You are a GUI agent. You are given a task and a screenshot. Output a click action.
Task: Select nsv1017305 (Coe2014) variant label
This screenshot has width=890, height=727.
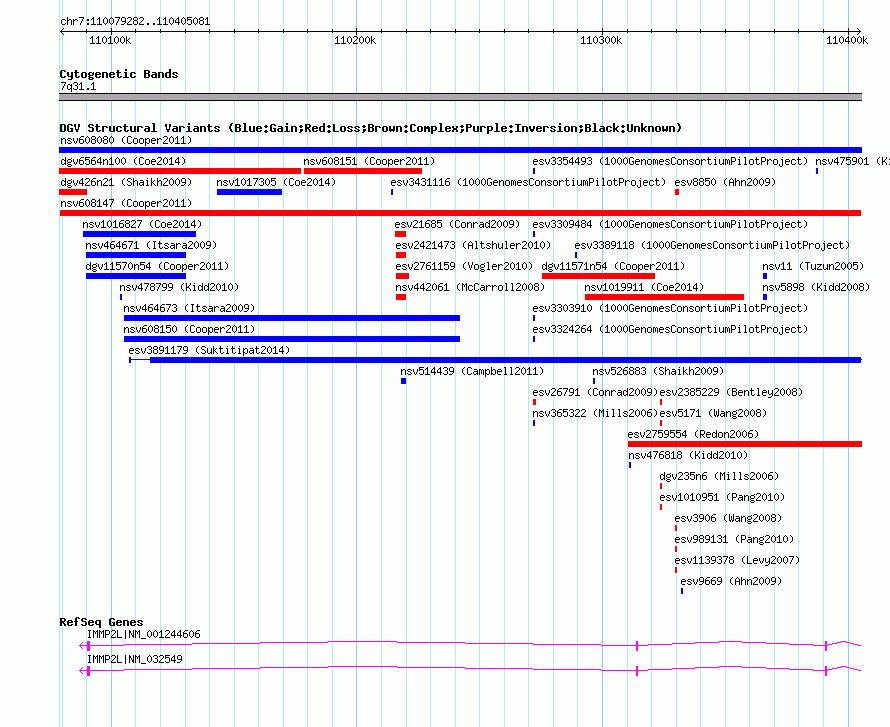[x=276, y=182]
